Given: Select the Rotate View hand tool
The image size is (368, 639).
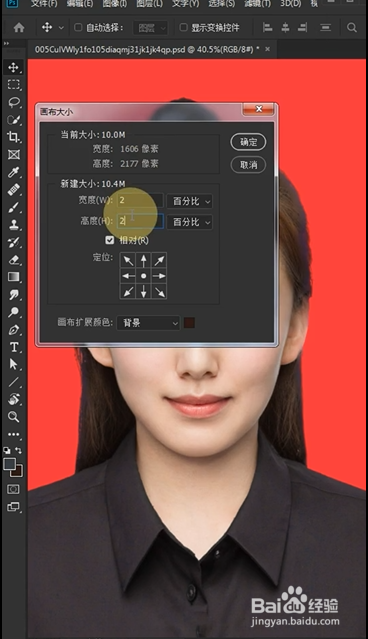Looking at the screenshot, I should [x=13, y=399].
